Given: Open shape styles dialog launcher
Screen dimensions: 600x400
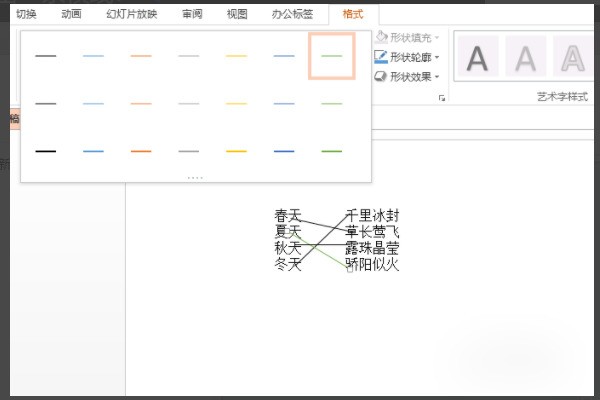Looking at the screenshot, I should (x=442, y=98).
